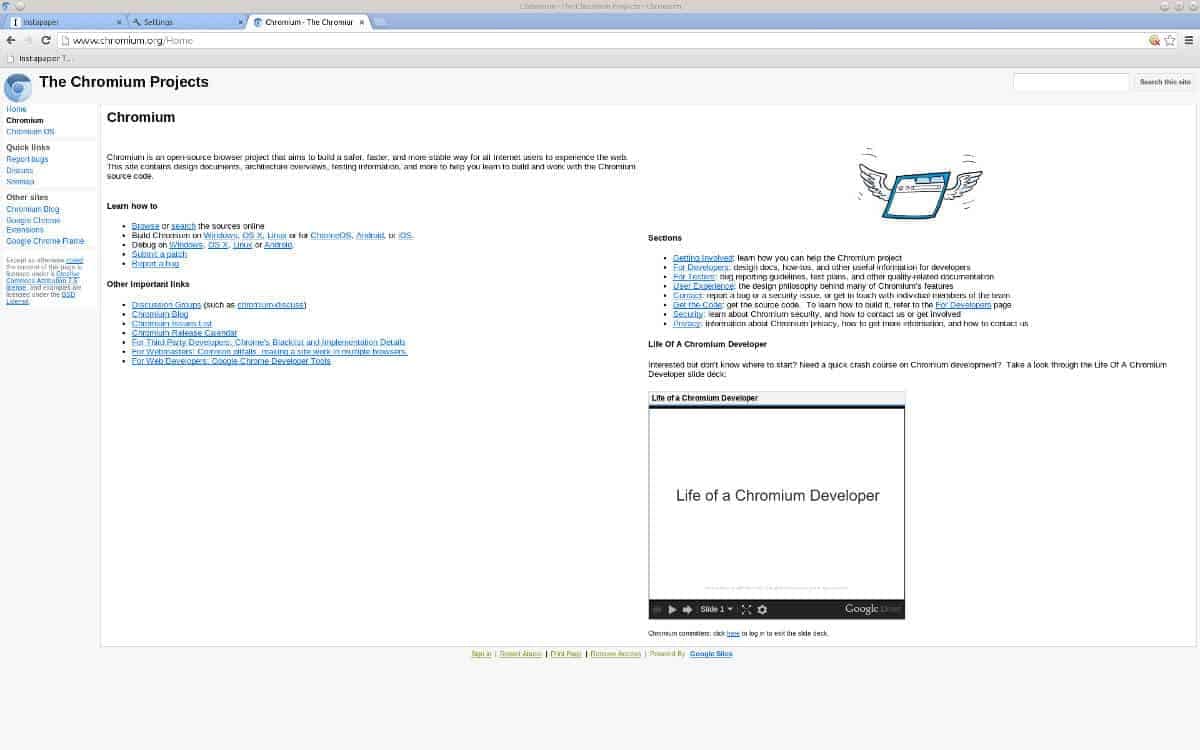
Task: Click the blocked-content icon in address bar
Action: click(x=1154, y=41)
